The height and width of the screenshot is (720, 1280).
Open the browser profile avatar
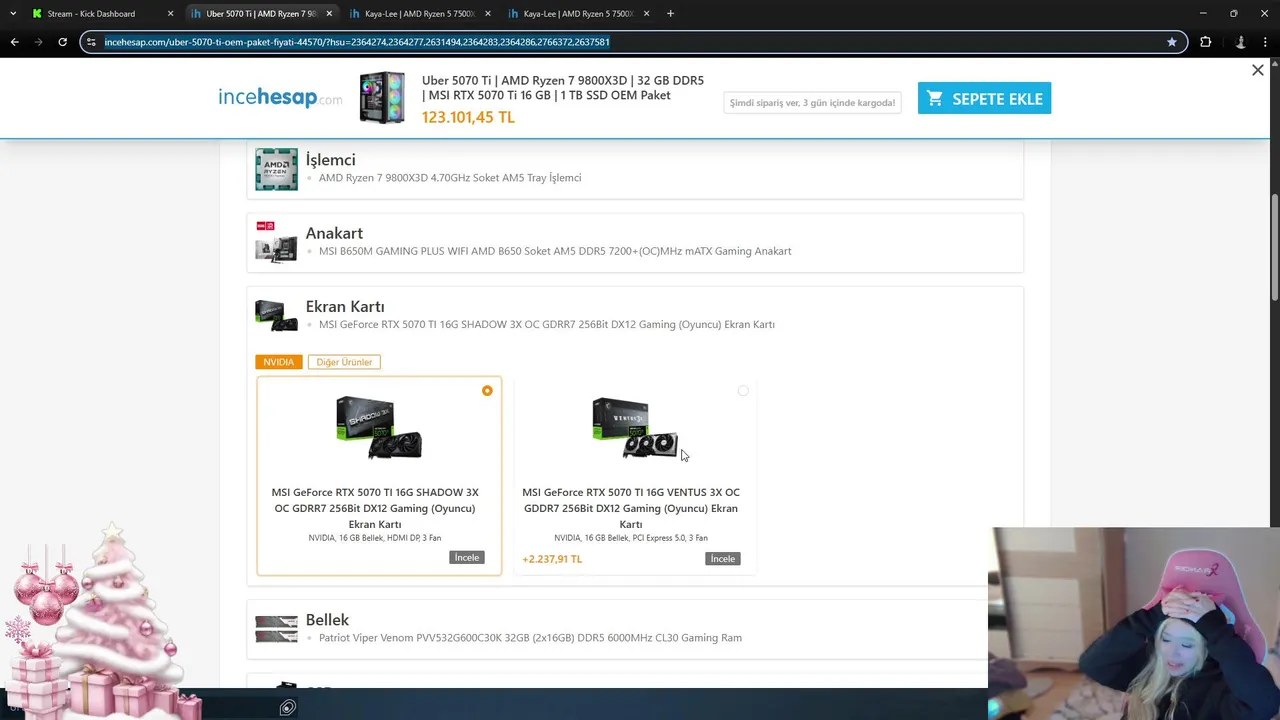1240,42
